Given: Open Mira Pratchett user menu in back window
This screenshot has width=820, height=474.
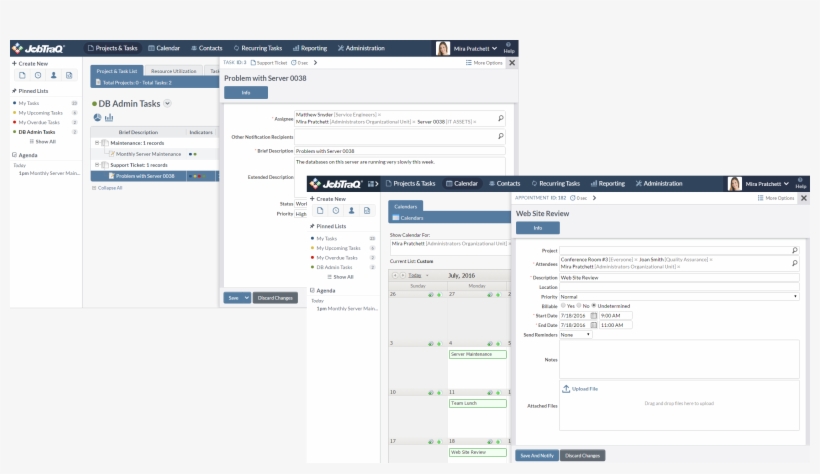Looking at the screenshot, I should pos(475,49).
